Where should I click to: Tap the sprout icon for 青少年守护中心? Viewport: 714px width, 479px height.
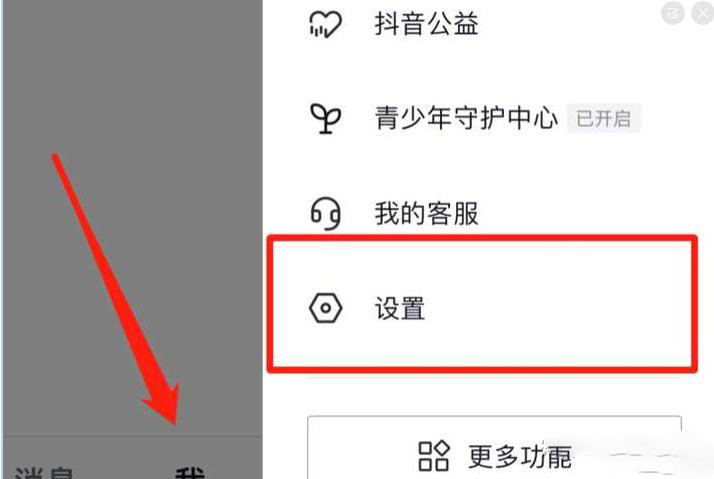tap(325, 118)
